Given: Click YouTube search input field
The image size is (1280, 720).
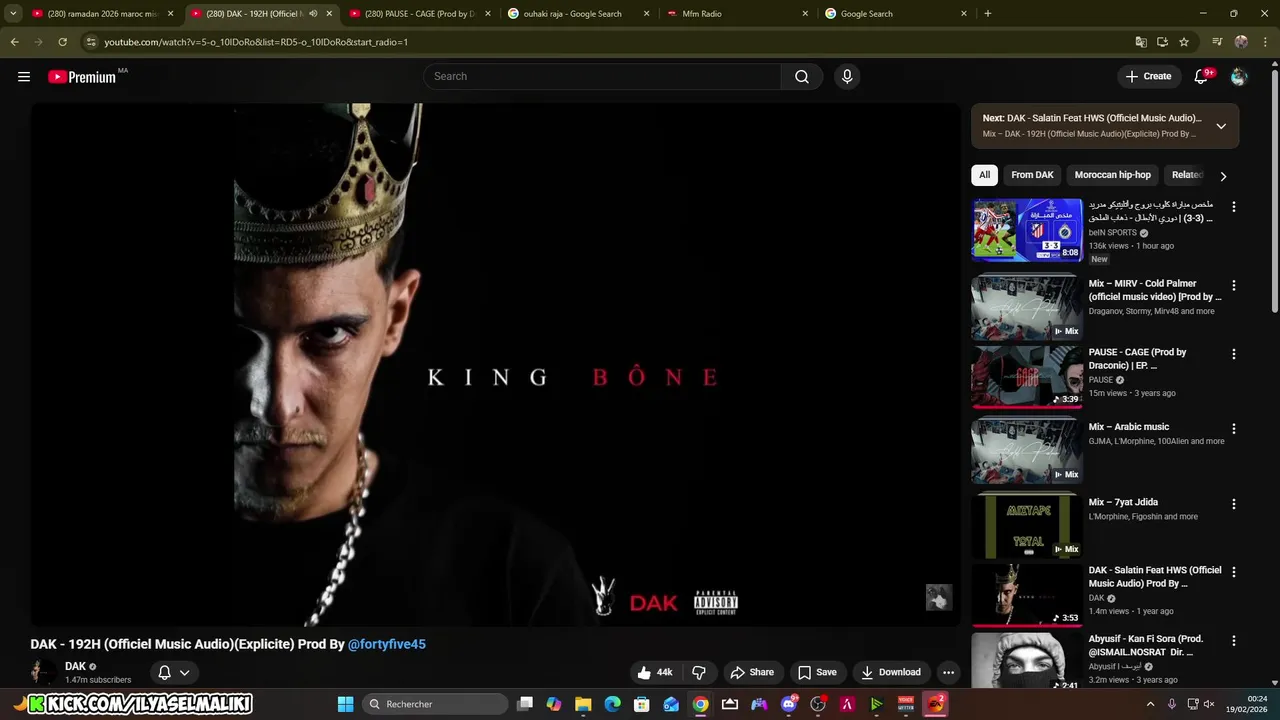Looking at the screenshot, I should pyautogui.click(x=602, y=76).
